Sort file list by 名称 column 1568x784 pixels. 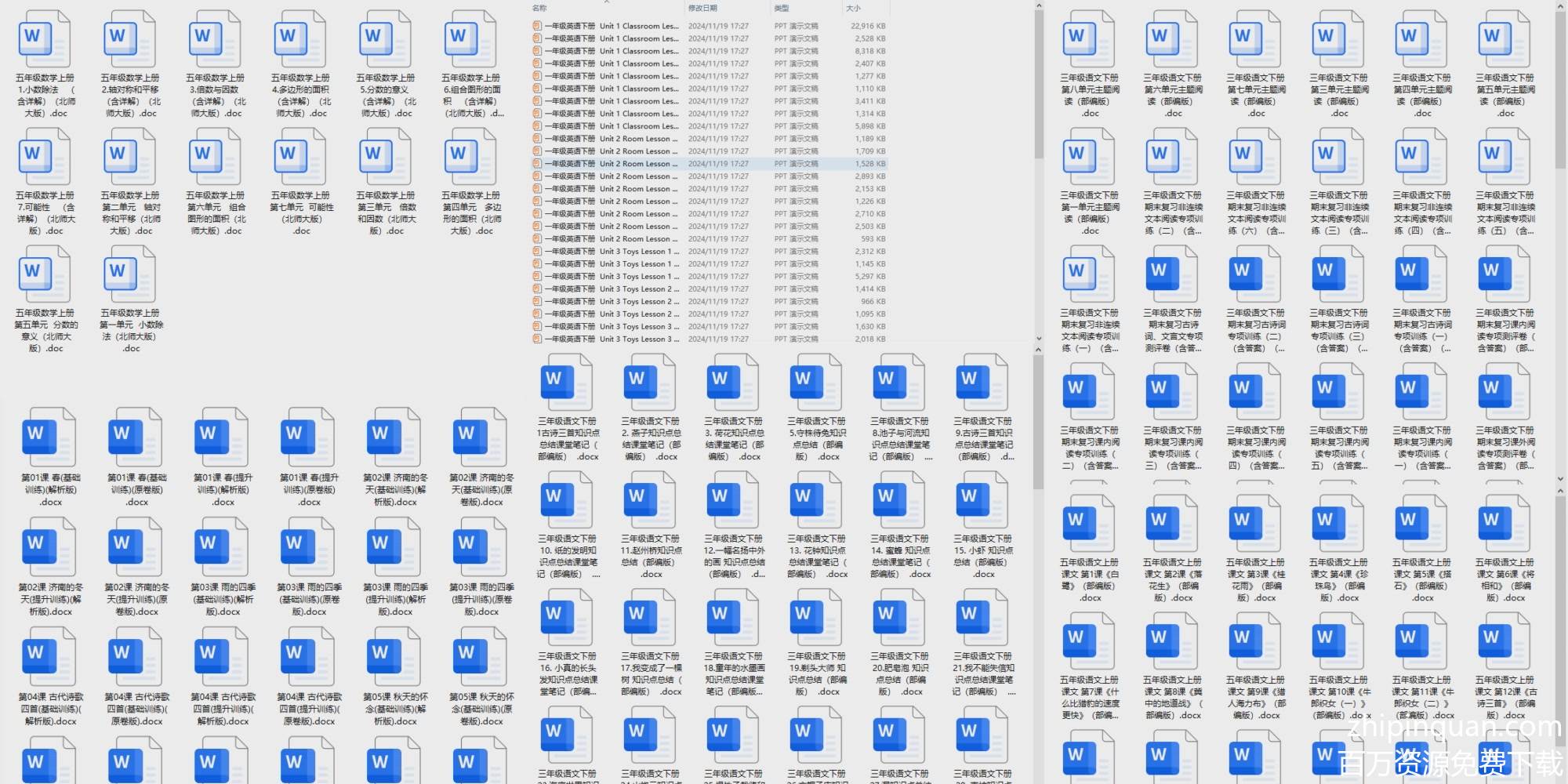pyautogui.click(x=540, y=8)
